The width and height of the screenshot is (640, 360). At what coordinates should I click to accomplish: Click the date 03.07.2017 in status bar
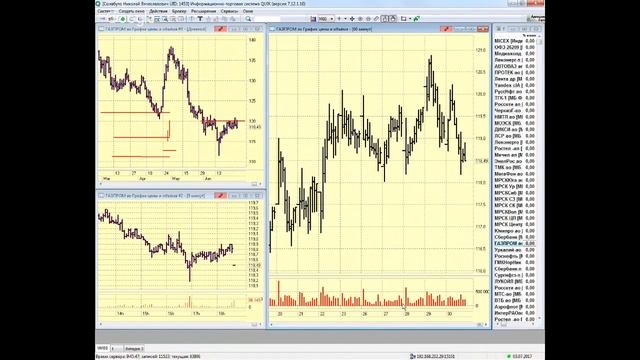522,356
